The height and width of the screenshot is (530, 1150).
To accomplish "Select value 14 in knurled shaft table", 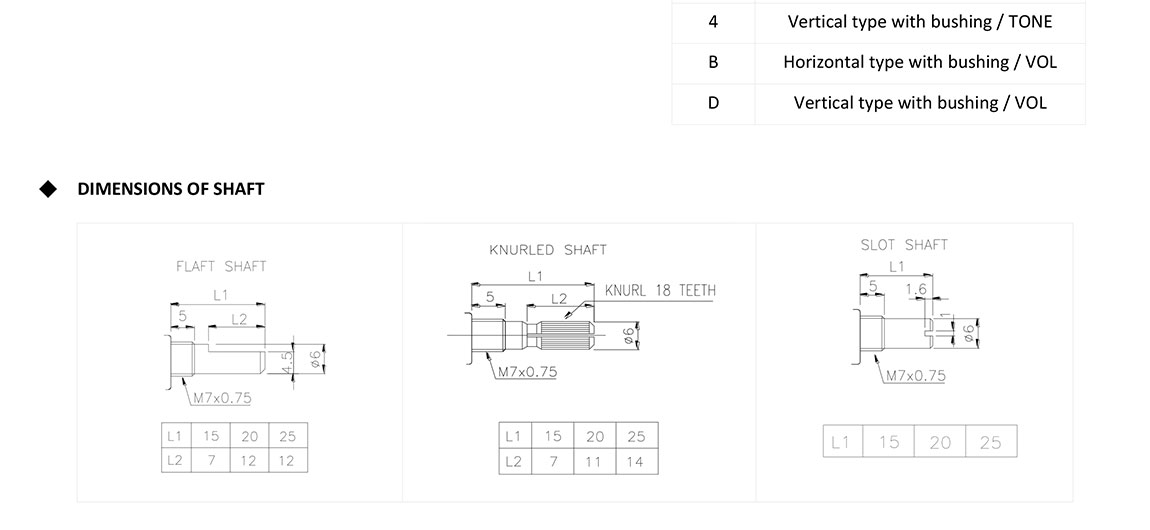I will click(x=636, y=461).
